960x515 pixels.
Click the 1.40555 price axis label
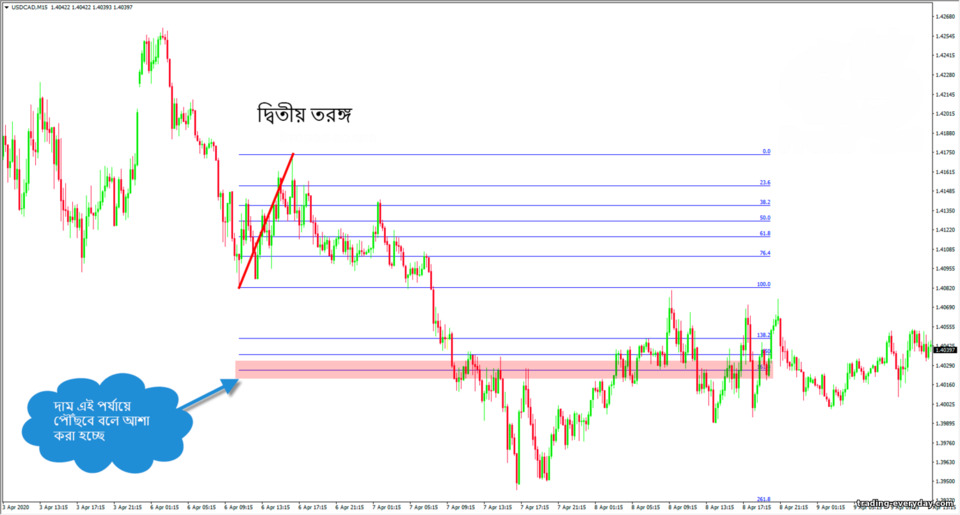click(x=945, y=326)
